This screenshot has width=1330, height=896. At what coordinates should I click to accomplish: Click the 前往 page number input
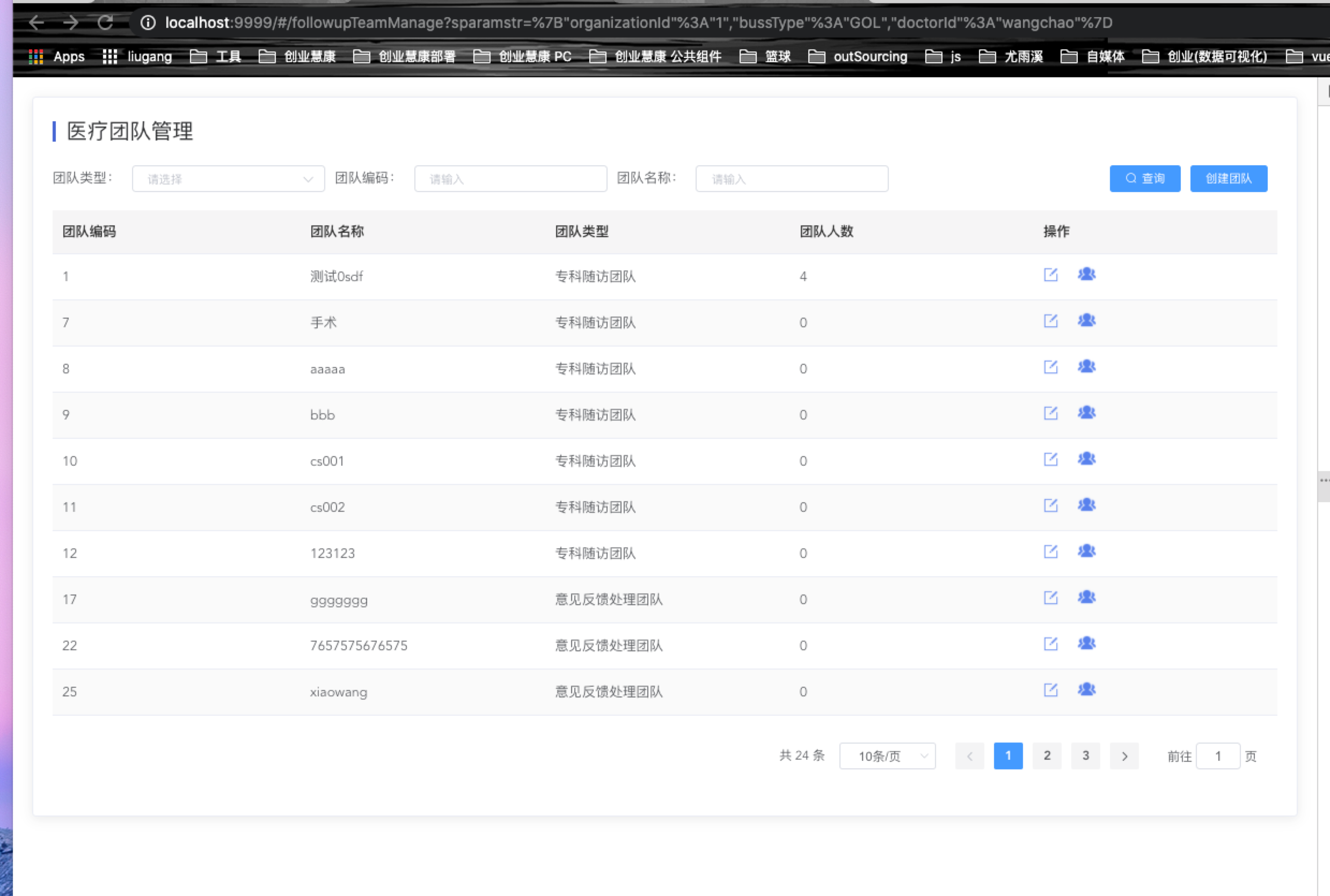coord(1217,756)
